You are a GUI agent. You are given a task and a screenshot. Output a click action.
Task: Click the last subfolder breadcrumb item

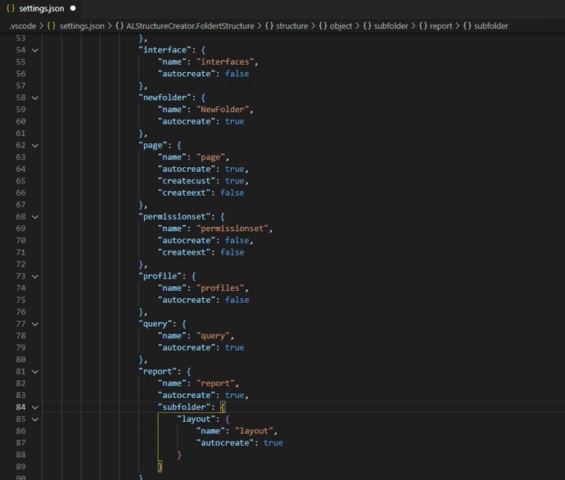[x=491, y=26]
